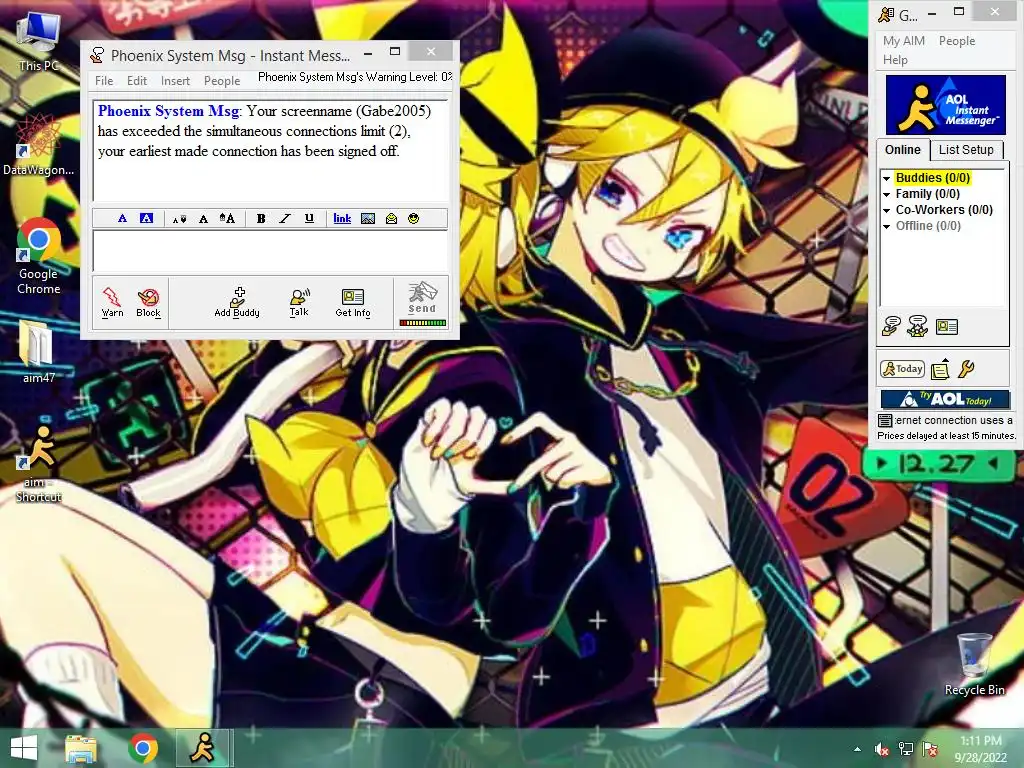This screenshot has height=768, width=1024.
Task: Select the This PC desktop icon
Action: (39, 40)
